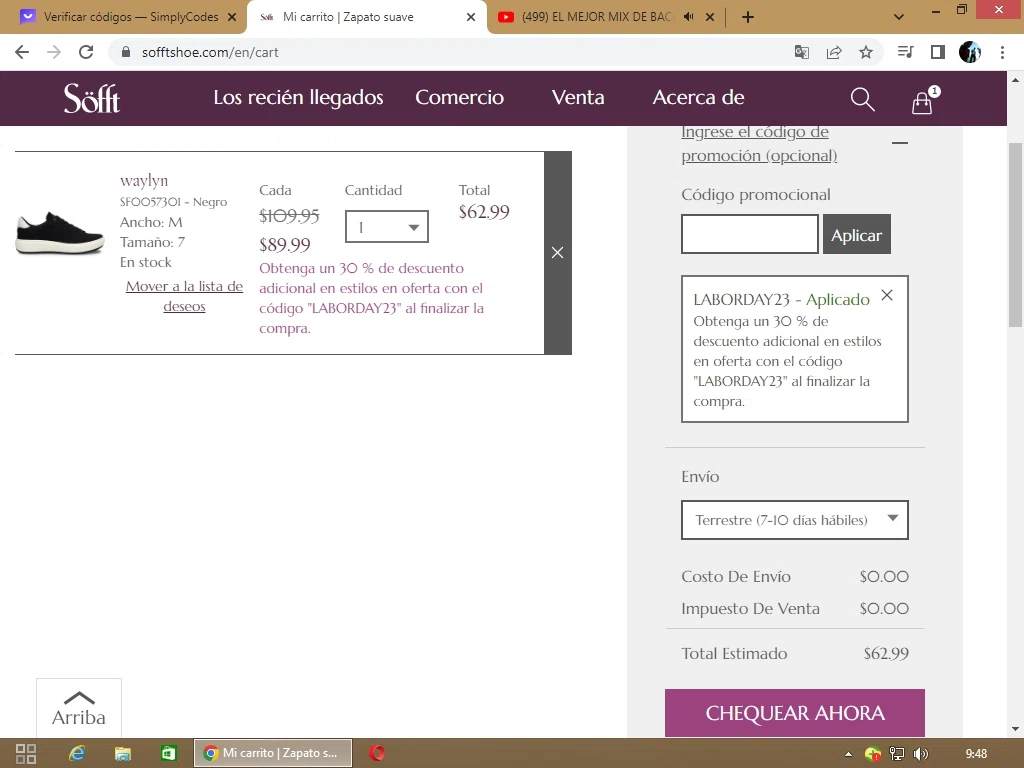1024x768 pixels.
Task: Open the Cantidad quantity dropdown
Action: pos(387,227)
